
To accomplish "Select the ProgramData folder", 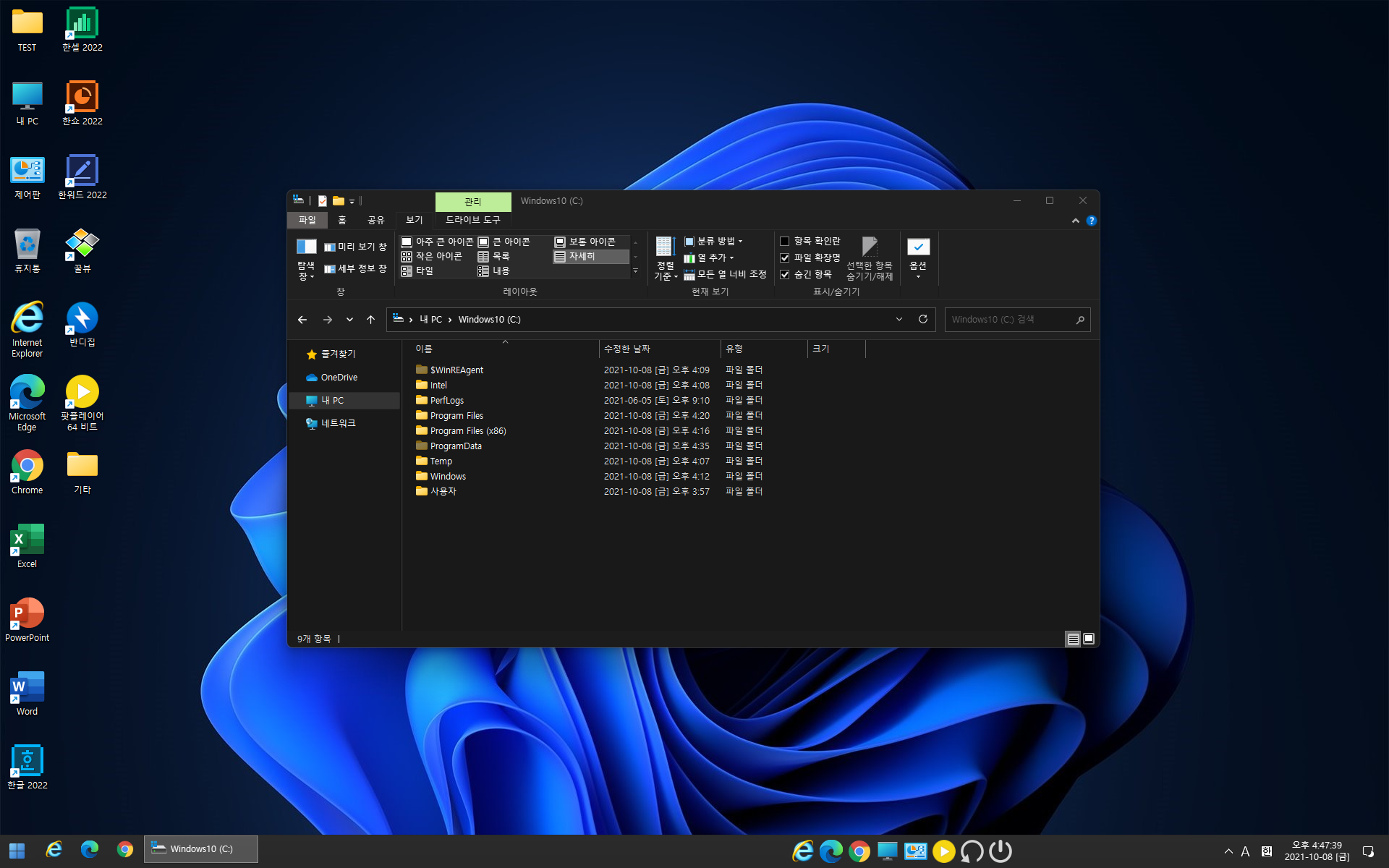I will [449, 446].
